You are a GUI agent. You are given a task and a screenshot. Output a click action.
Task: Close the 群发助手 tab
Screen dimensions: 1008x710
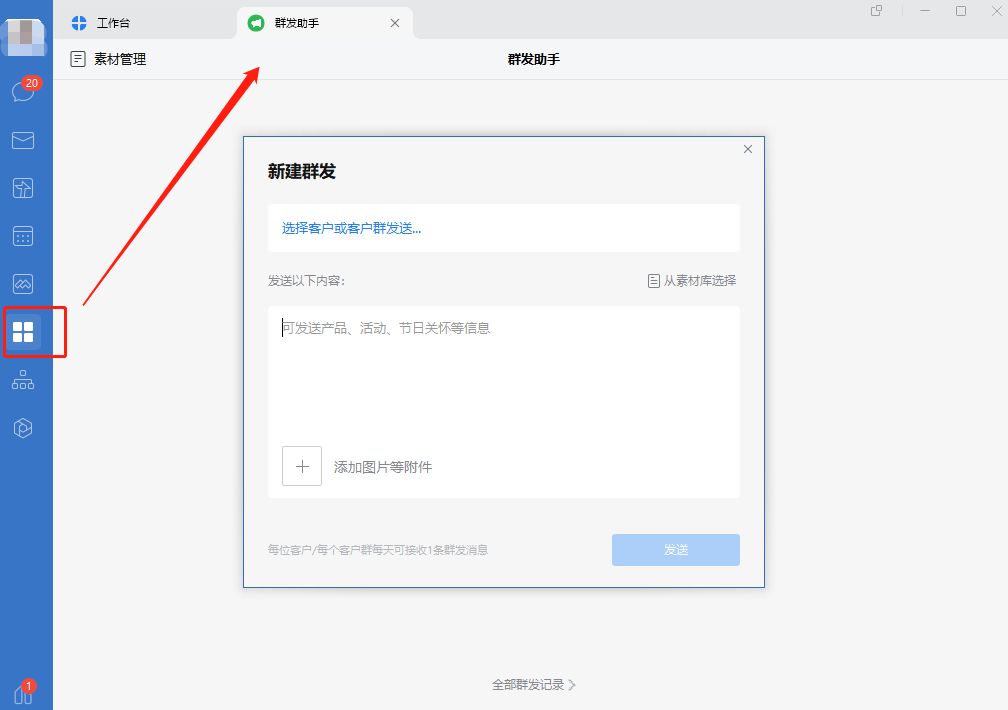pyautogui.click(x=394, y=21)
